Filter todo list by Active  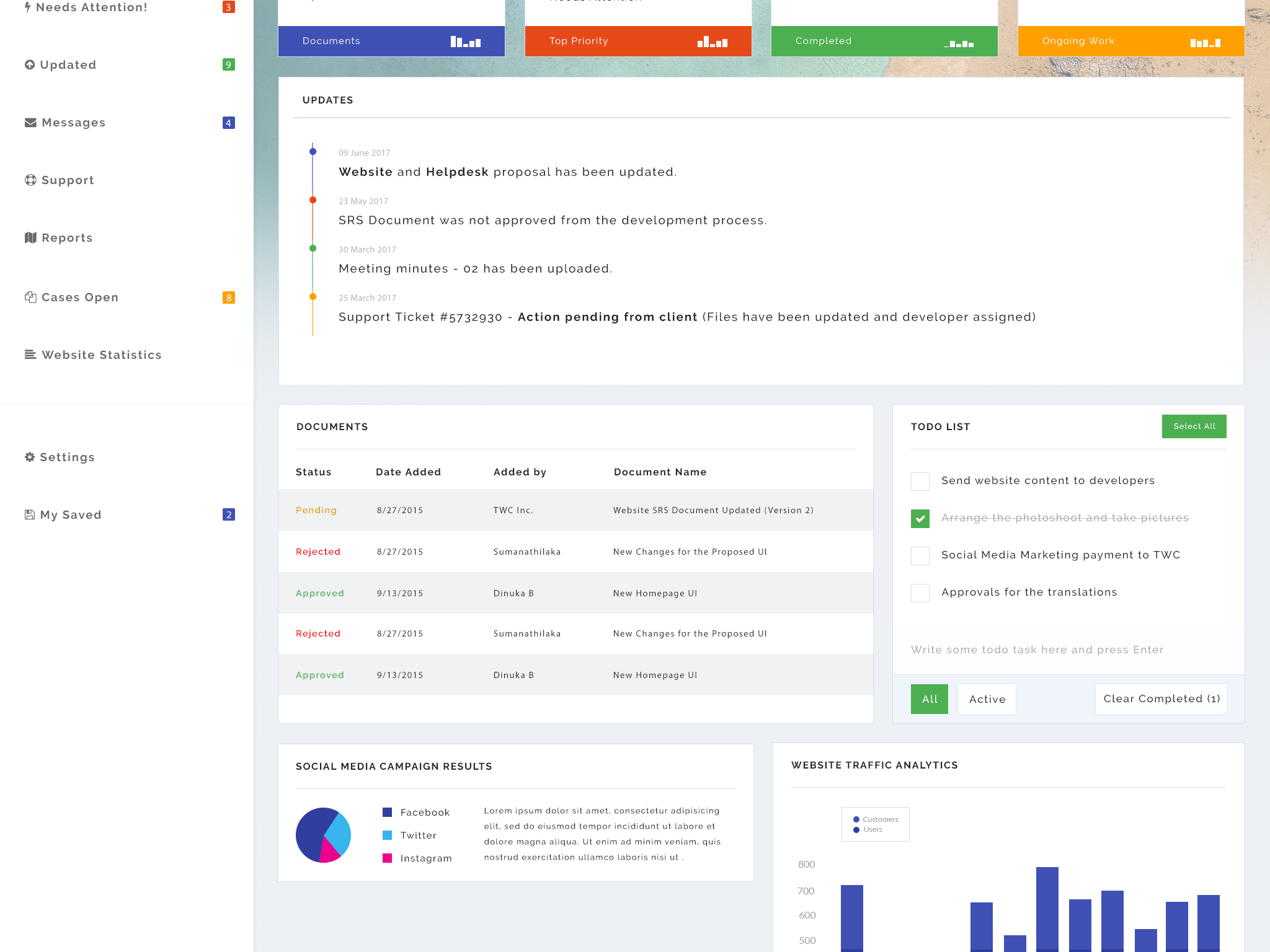(x=987, y=699)
